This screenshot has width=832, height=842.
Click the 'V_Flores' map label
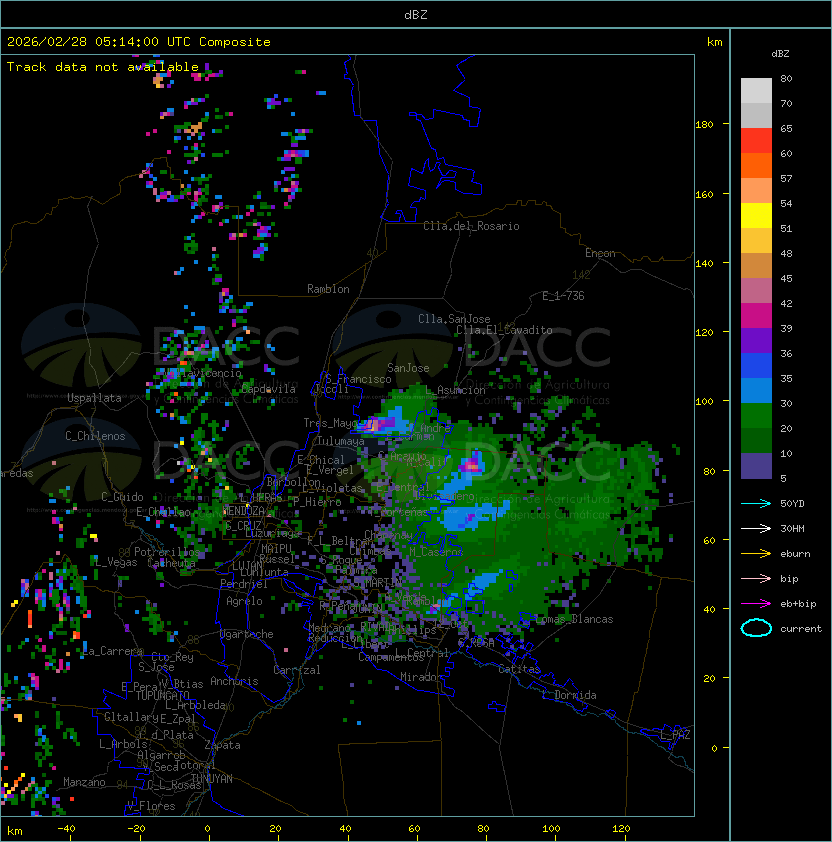[151, 806]
